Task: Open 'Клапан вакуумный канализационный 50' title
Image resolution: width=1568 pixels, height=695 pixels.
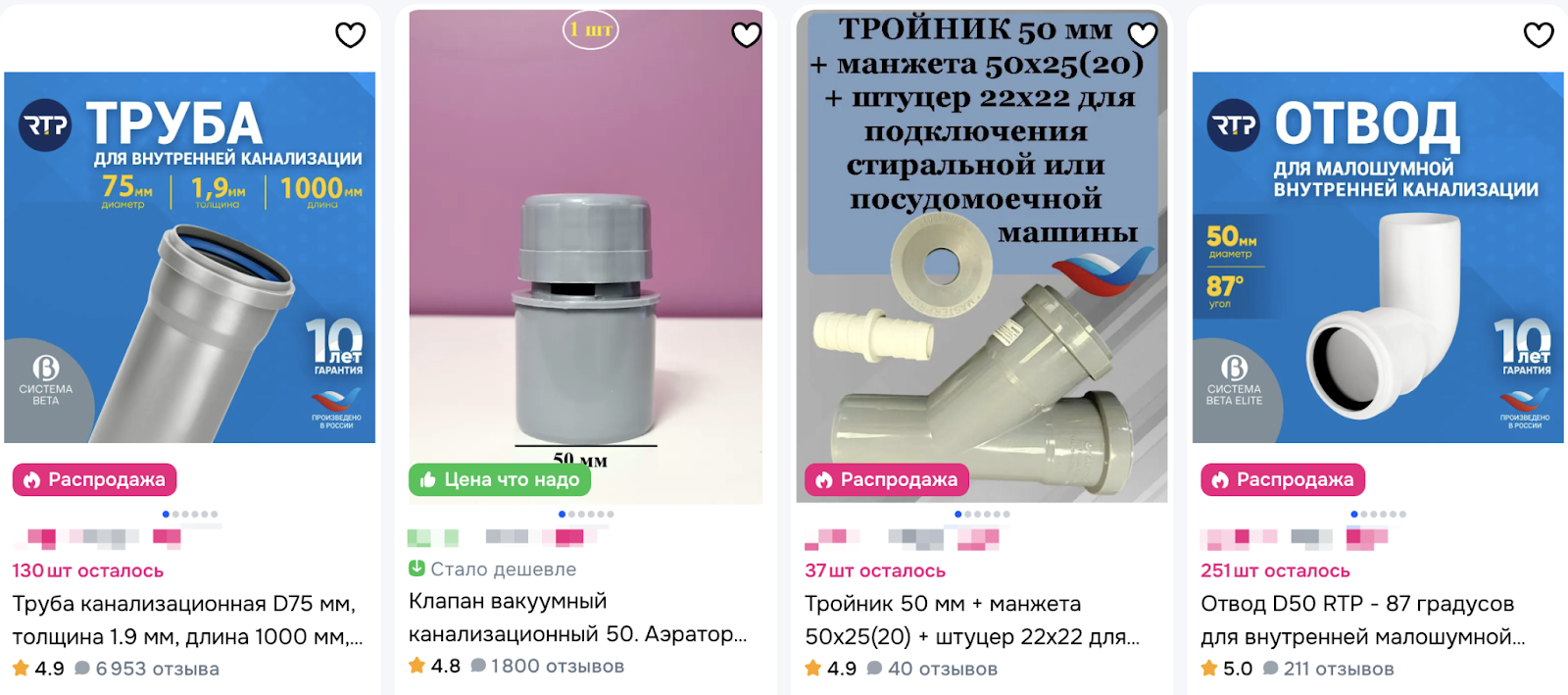Action: pyautogui.click(x=578, y=618)
